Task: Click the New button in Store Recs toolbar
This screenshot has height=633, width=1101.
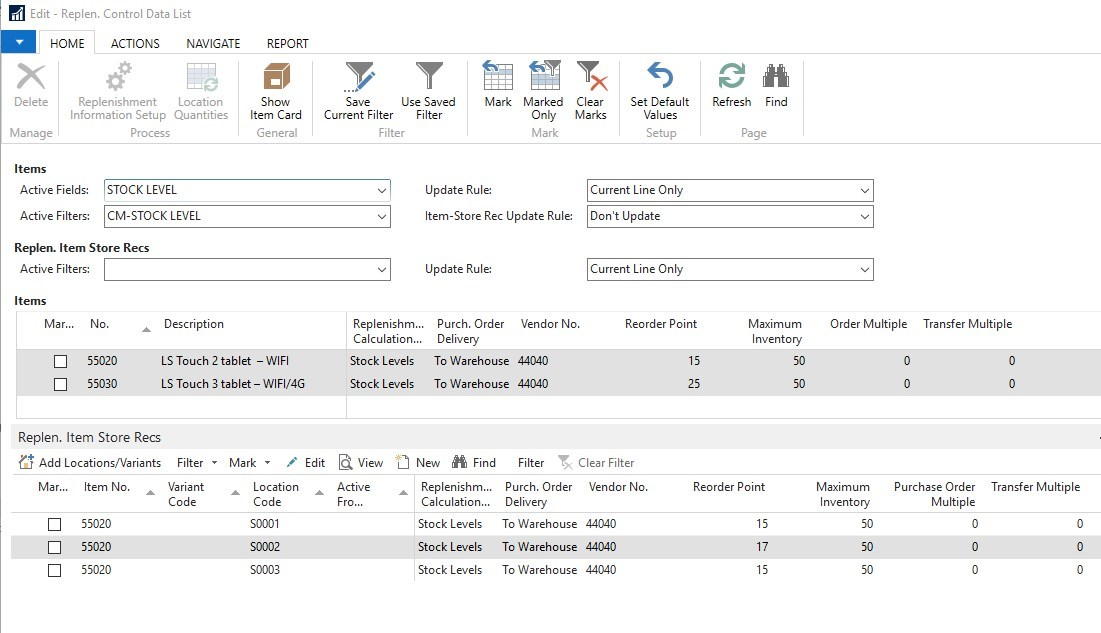Action: (x=418, y=463)
